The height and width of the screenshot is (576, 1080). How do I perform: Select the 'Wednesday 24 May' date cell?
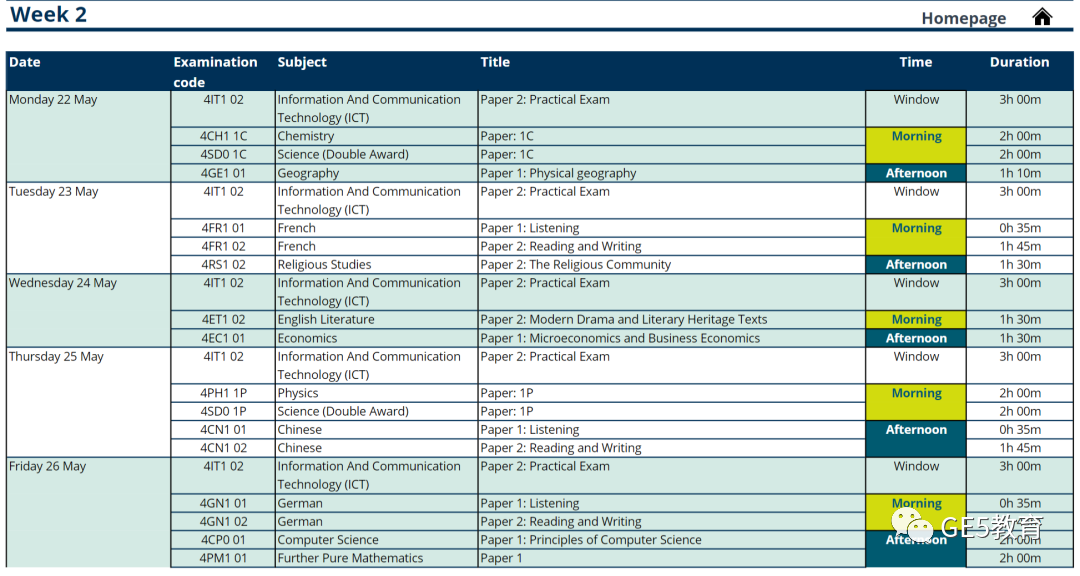click(x=88, y=311)
